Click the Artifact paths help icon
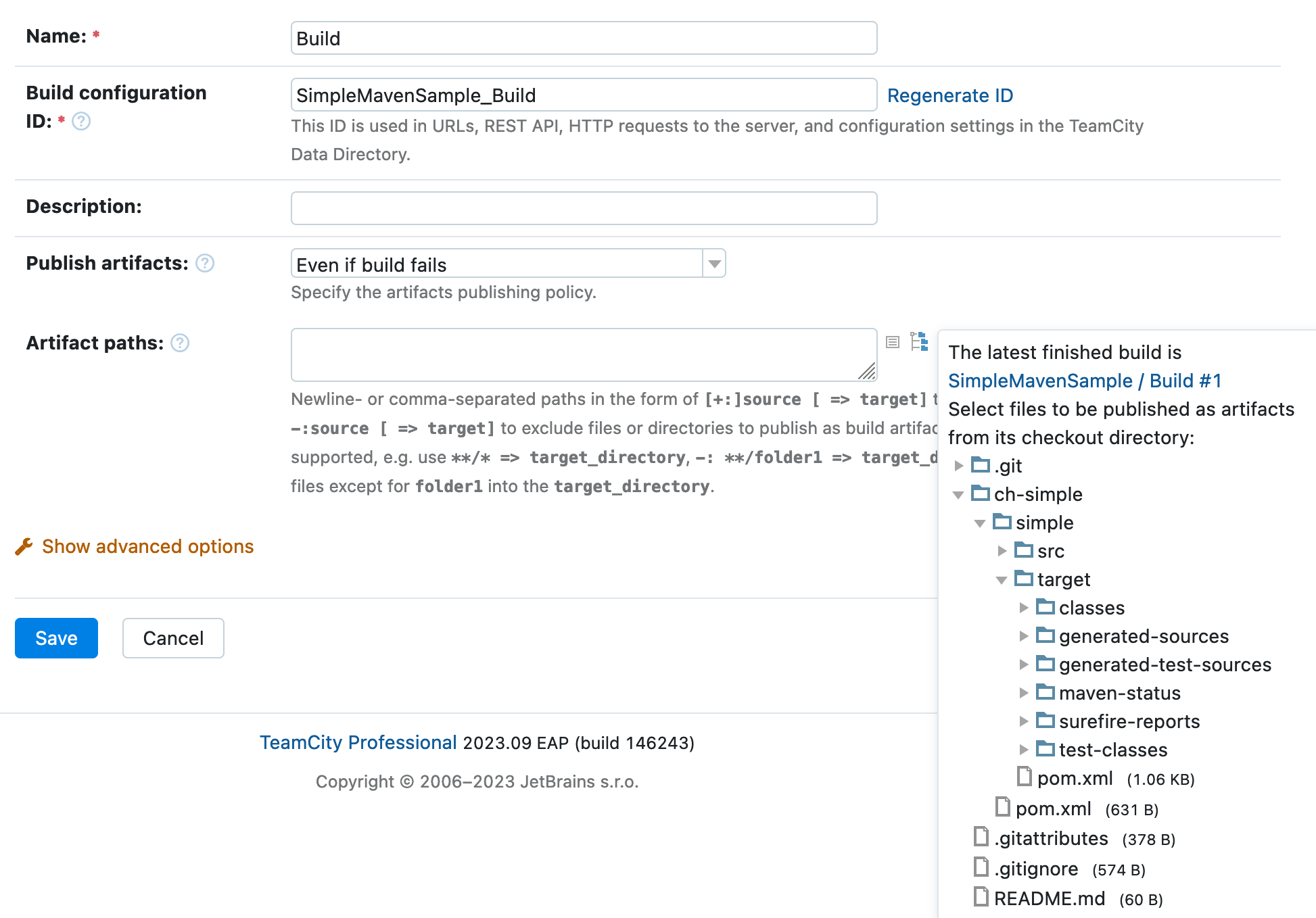This screenshot has height=918, width=1316. pyautogui.click(x=180, y=343)
